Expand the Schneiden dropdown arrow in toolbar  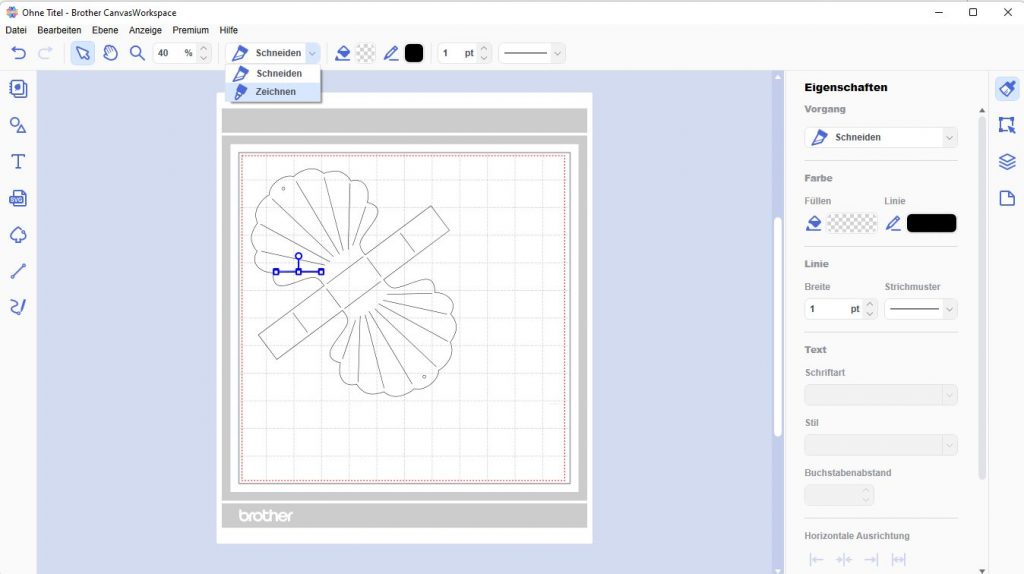click(313, 53)
